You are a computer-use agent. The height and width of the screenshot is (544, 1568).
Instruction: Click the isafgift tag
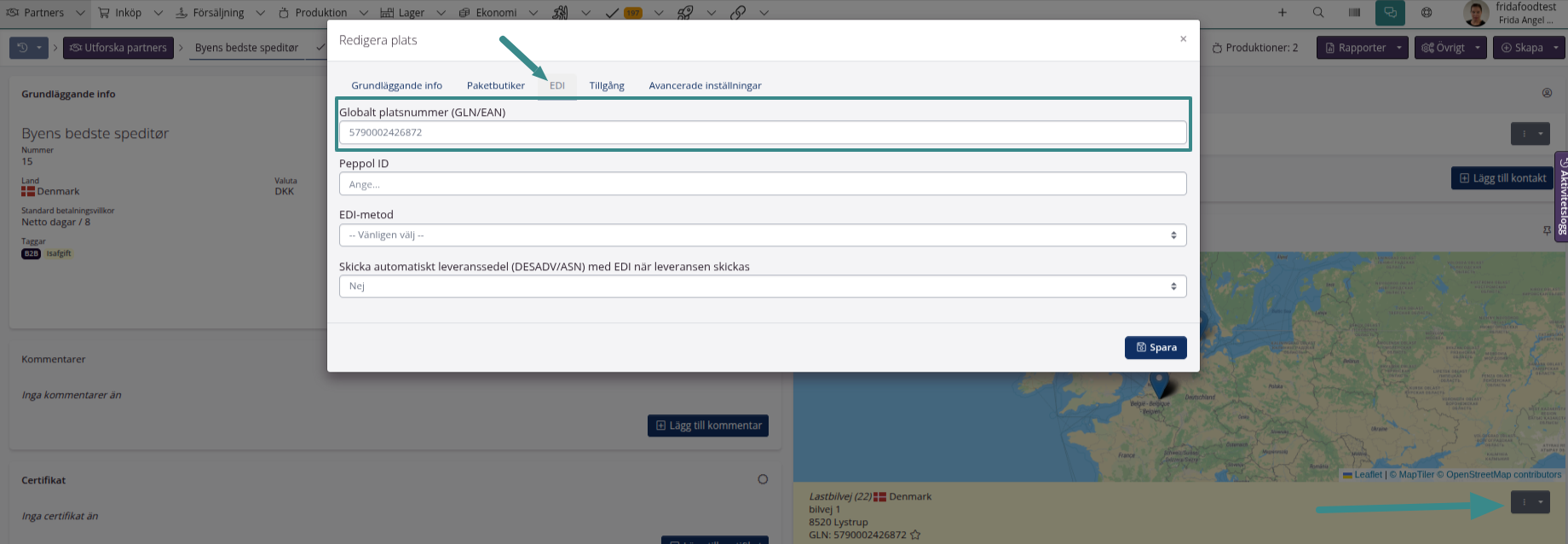point(59,254)
